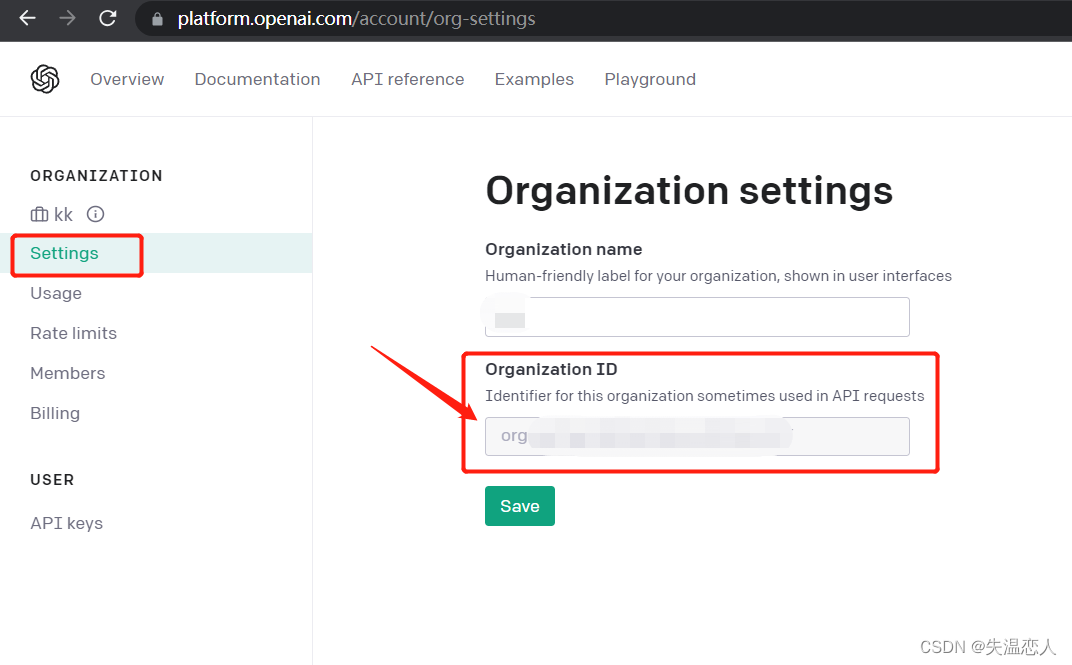Open the Rate limits sidebar page
The image size is (1072, 665).
pyautogui.click(x=73, y=333)
